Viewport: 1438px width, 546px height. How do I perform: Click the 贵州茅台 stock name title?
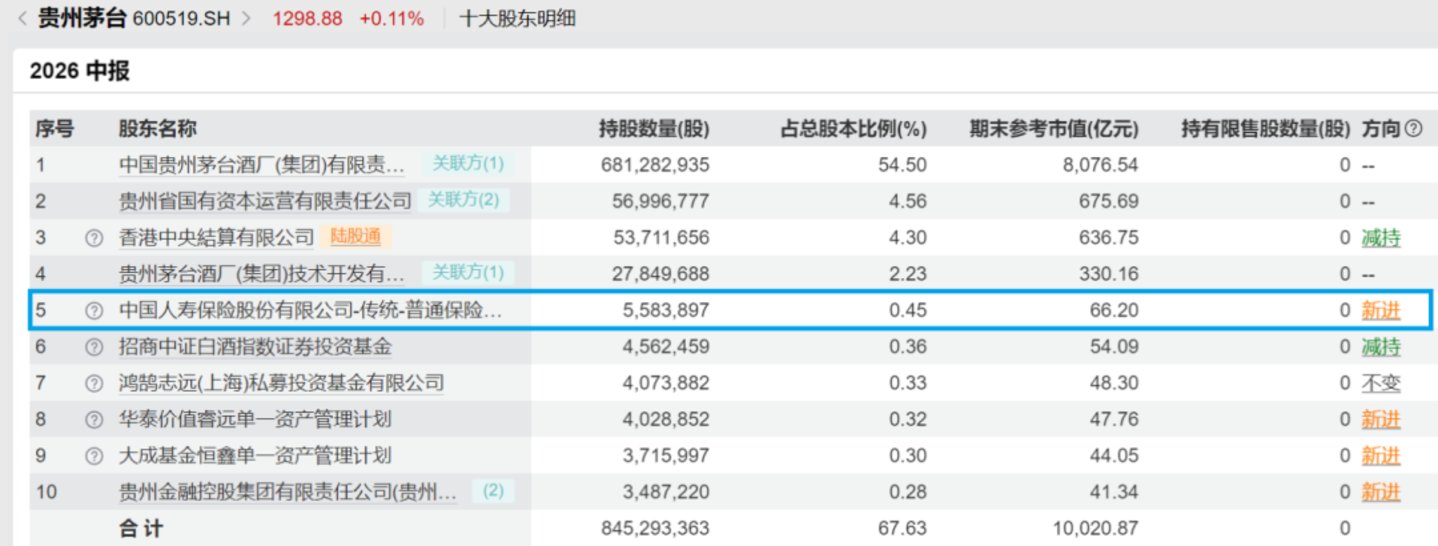pyautogui.click(x=83, y=19)
